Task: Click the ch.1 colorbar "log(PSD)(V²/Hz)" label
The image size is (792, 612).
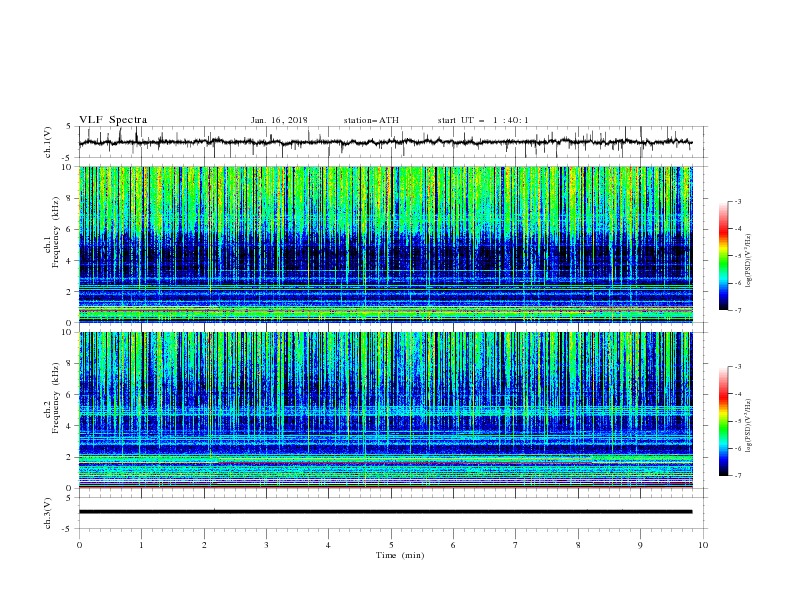Action: click(749, 261)
